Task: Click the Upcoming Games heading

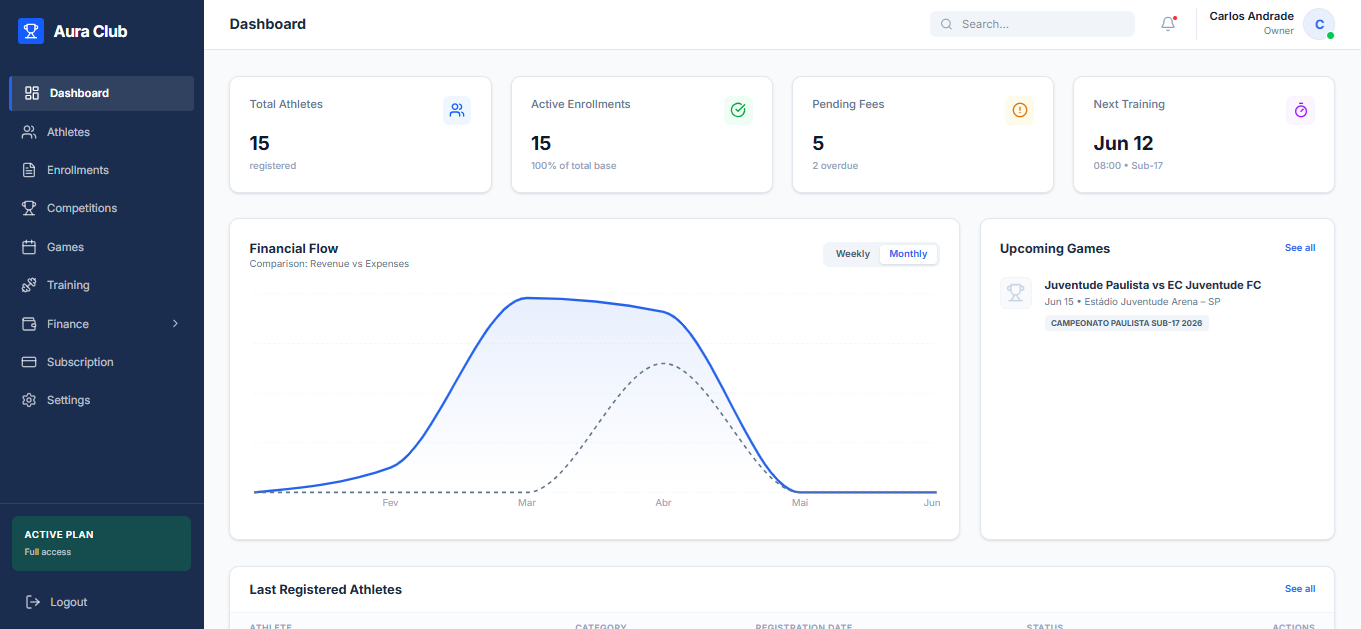Action: coord(1055,248)
